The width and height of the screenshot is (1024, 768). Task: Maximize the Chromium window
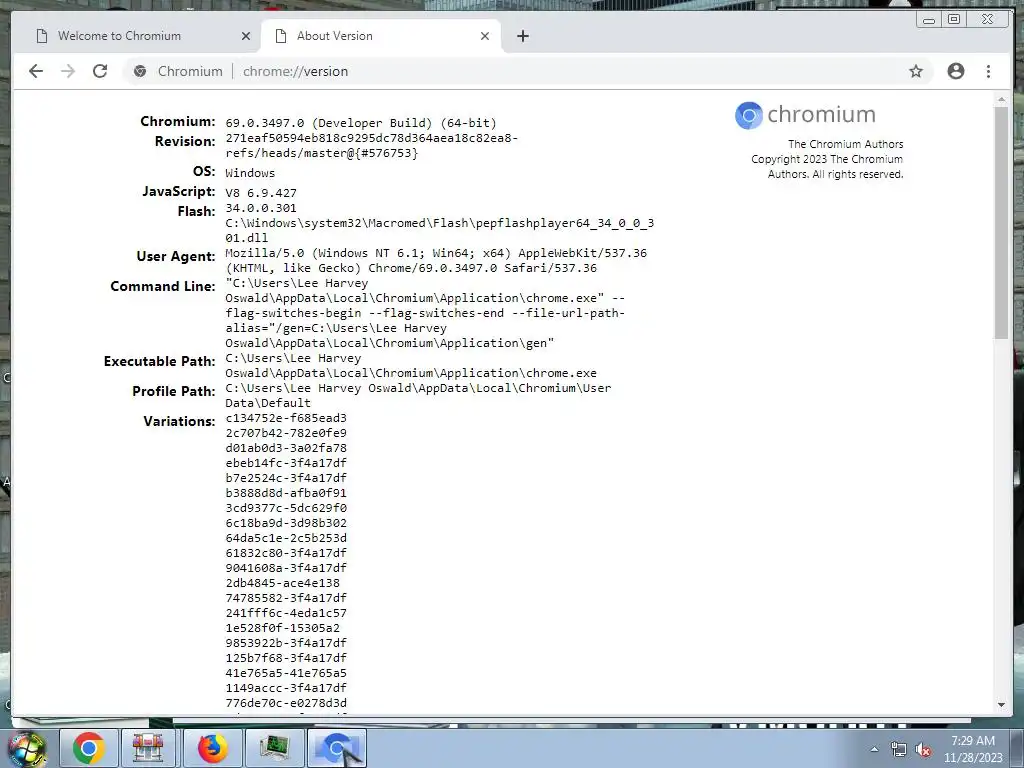953,19
